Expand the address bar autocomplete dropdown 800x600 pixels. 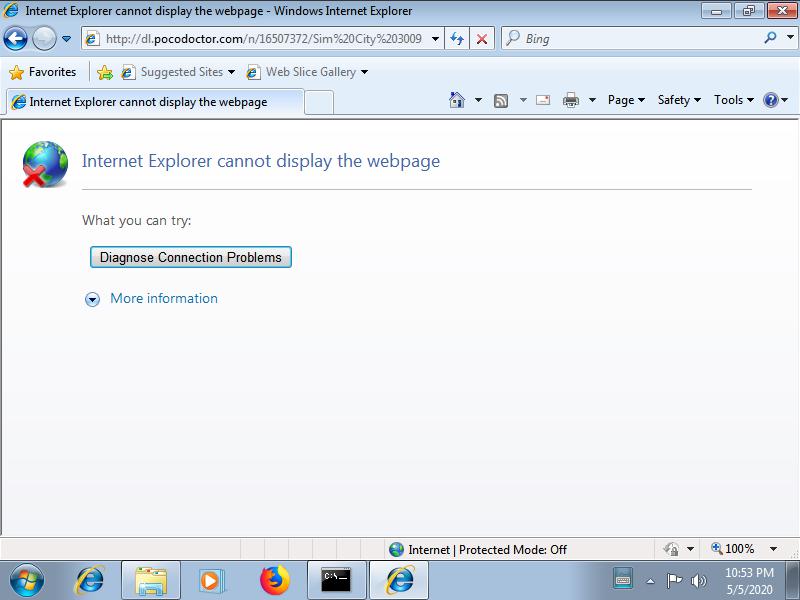click(x=435, y=39)
